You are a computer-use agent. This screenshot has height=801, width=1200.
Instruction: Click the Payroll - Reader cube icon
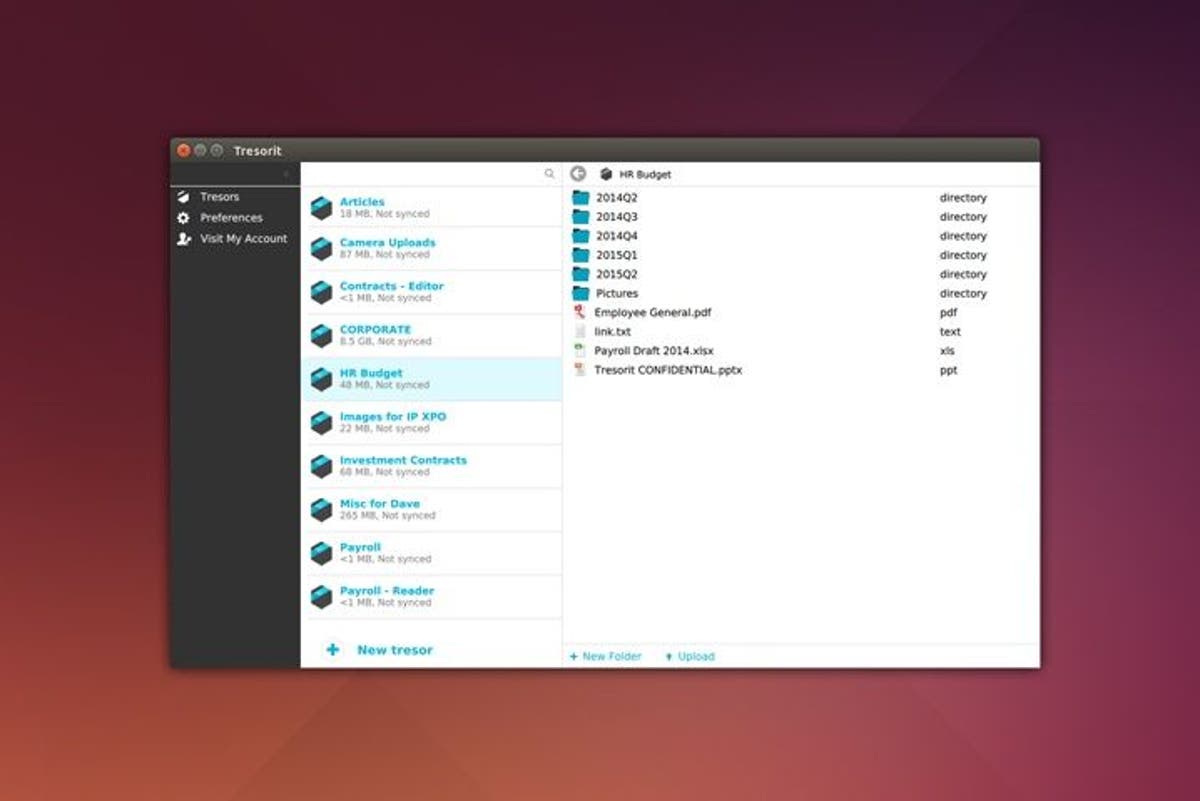[x=321, y=597]
